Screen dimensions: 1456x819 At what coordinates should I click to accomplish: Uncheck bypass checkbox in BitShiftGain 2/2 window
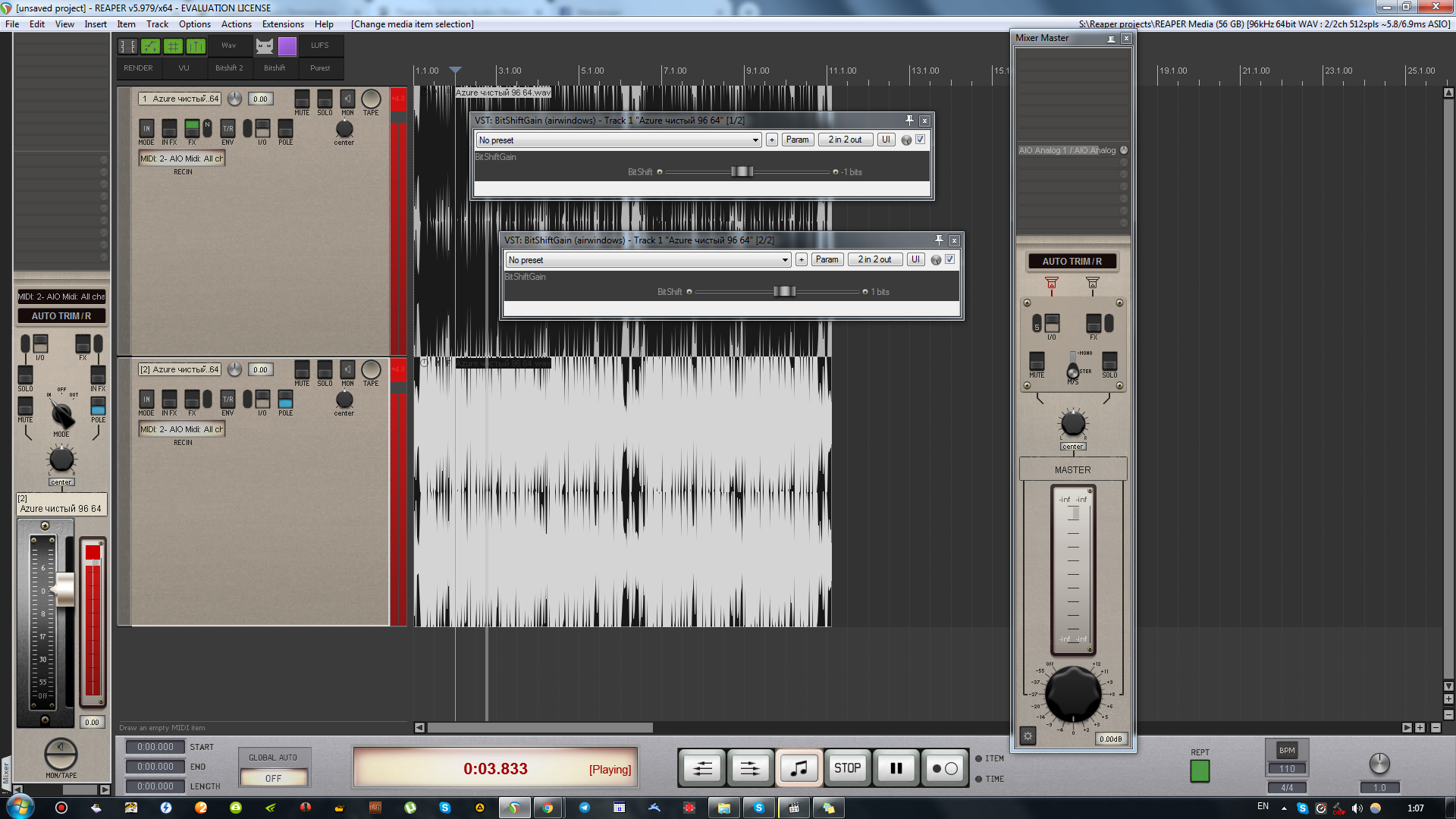[x=950, y=259]
